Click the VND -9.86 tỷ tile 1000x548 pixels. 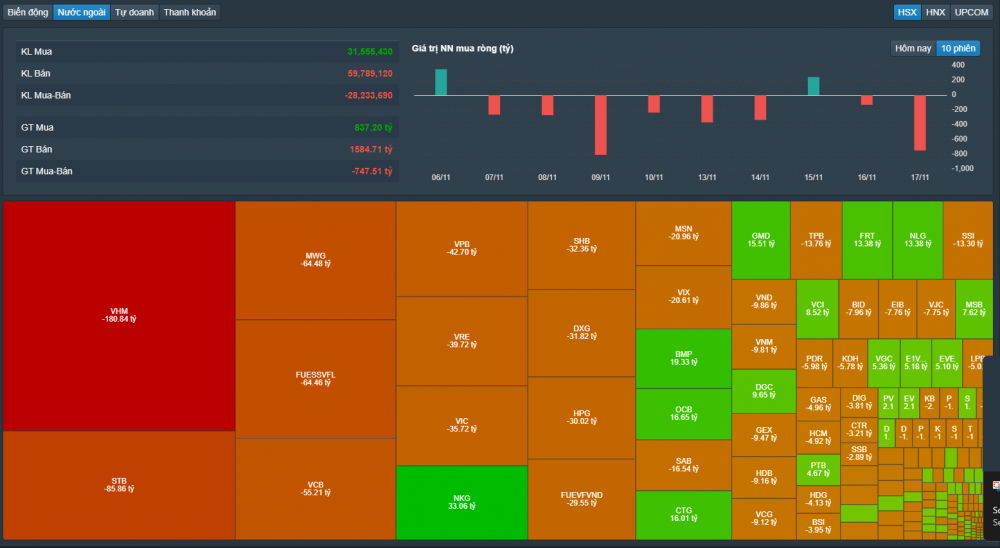764,302
